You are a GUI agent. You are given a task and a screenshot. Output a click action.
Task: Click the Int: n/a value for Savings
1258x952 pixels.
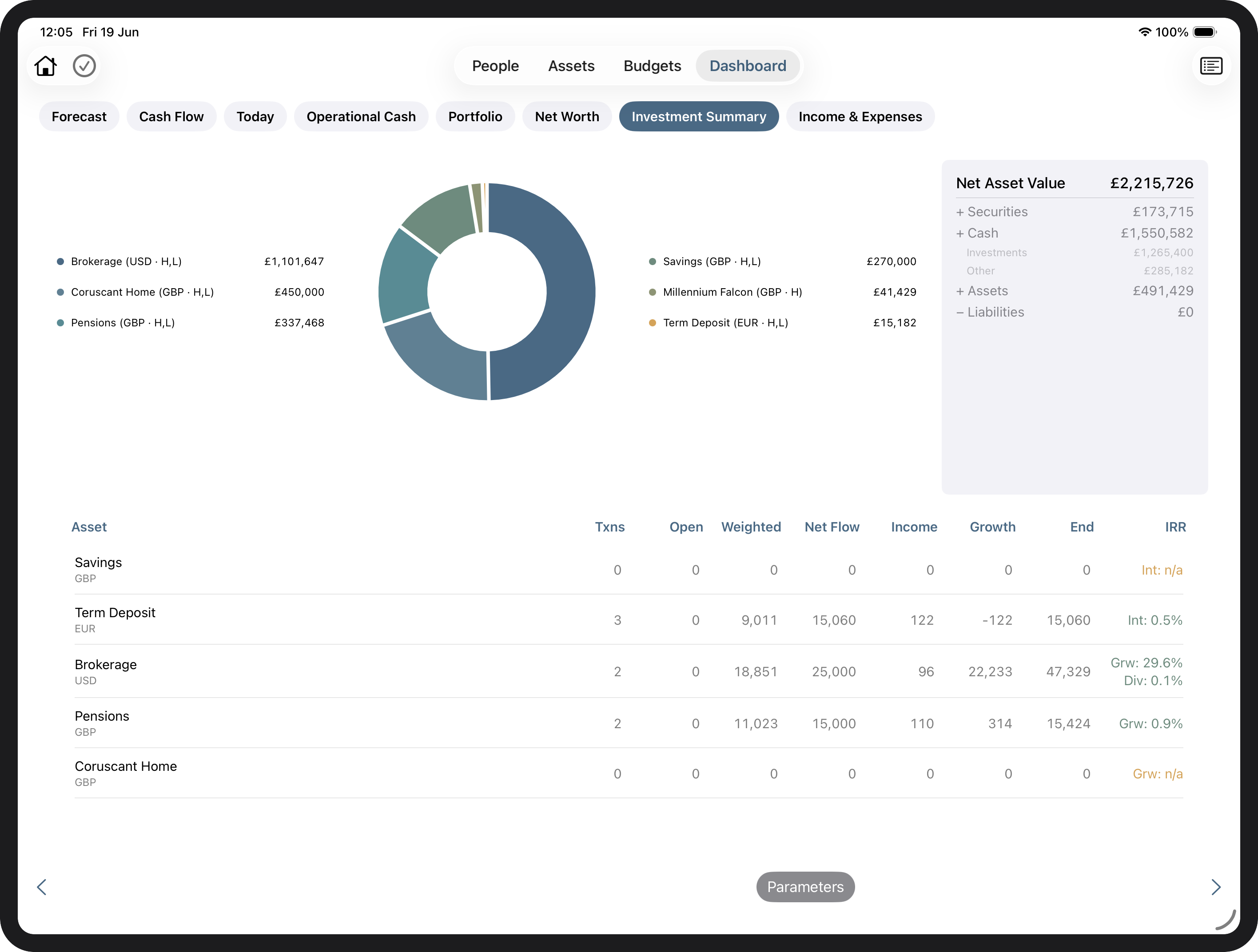pyautogui.click(x=1162, y=570)
